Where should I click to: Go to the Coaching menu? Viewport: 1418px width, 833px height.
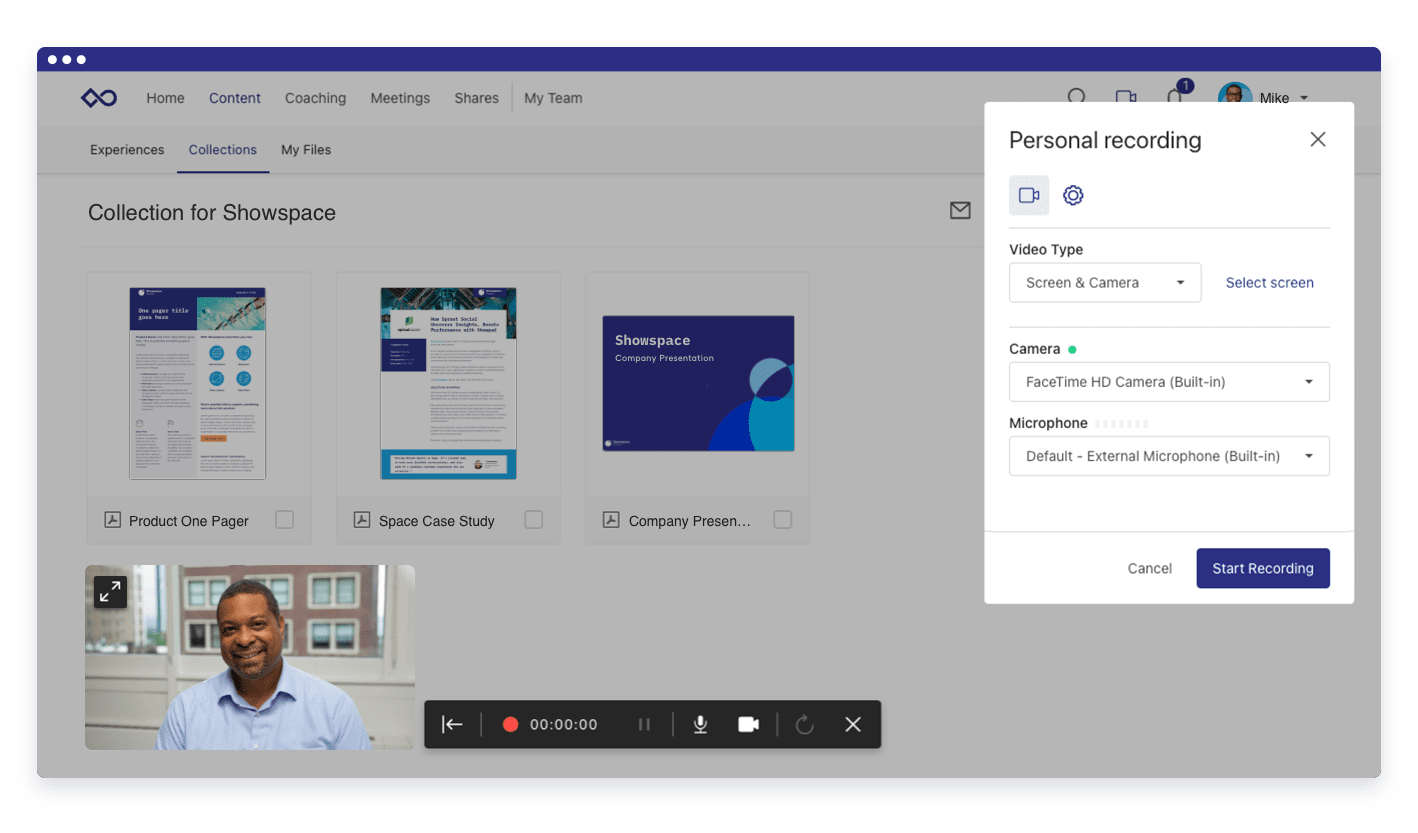coord(315,98)
